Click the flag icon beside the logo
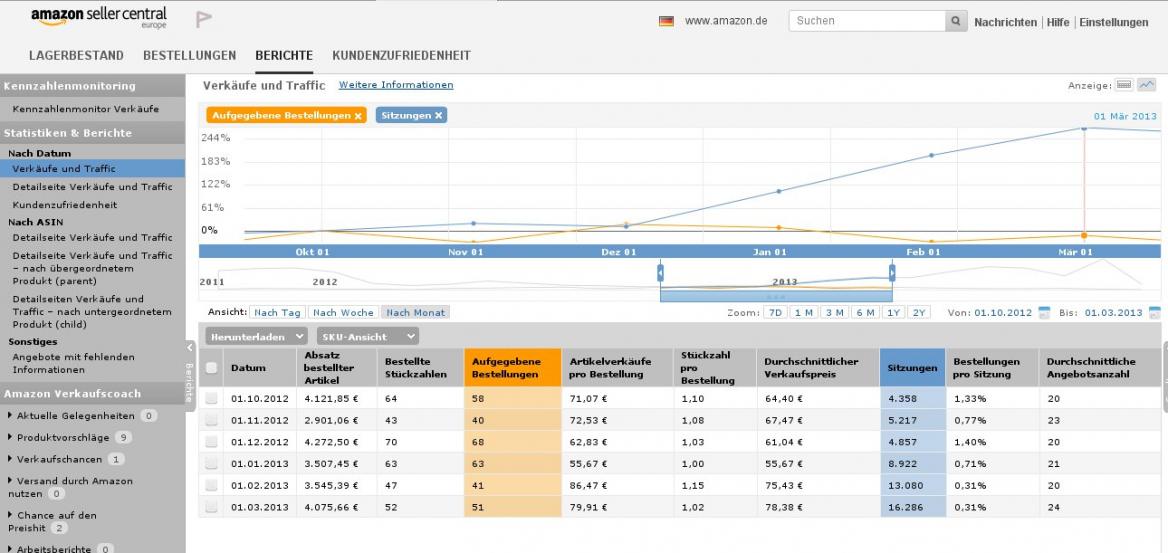 click(203, 19)
